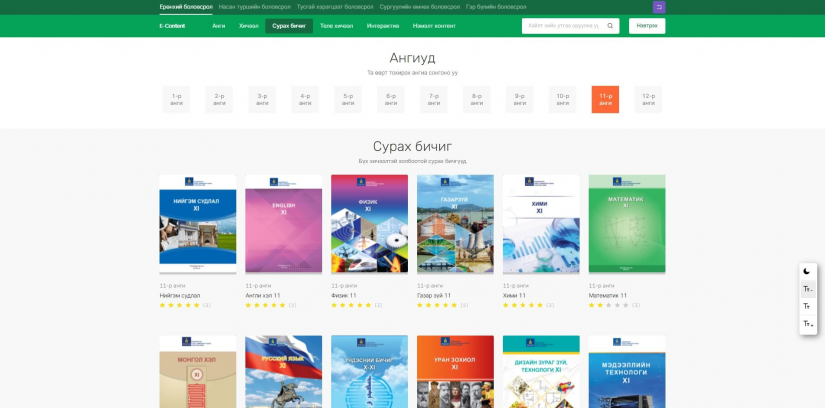Click the Хими 11 title link
This screenshot has width=825, height=408.
point(514,296)
